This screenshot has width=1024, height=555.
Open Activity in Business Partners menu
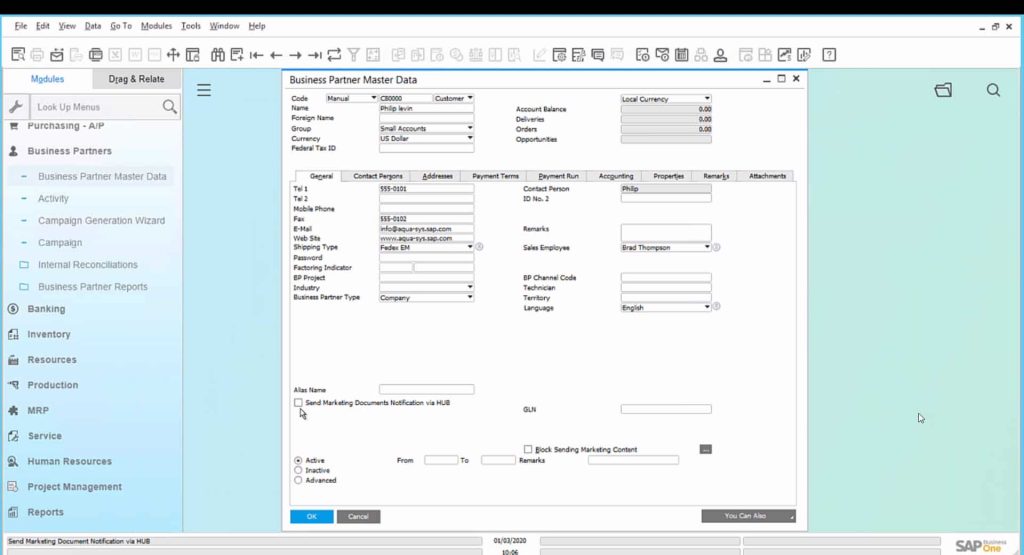coord(53,198)
